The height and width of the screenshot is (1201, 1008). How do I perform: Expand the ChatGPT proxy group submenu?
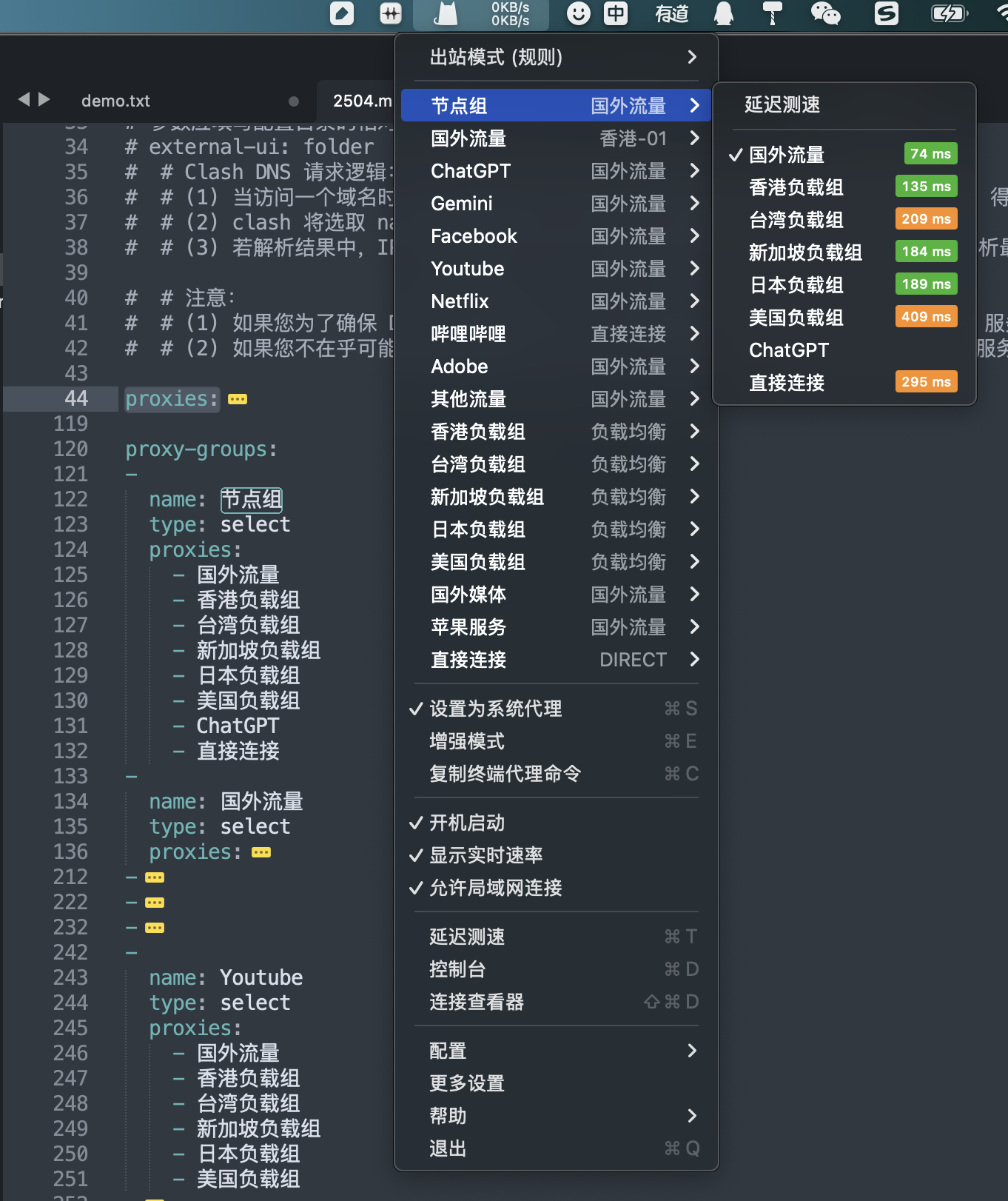557,171
